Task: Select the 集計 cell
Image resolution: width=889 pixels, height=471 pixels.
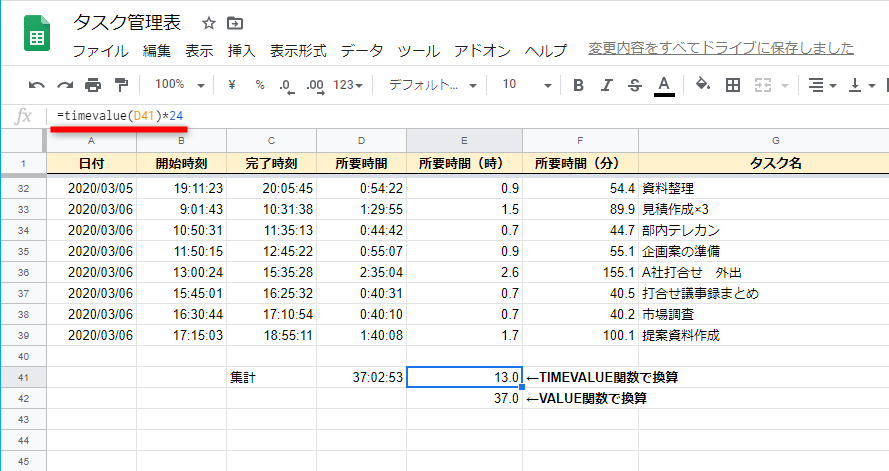Action: [x=272, y=377]
